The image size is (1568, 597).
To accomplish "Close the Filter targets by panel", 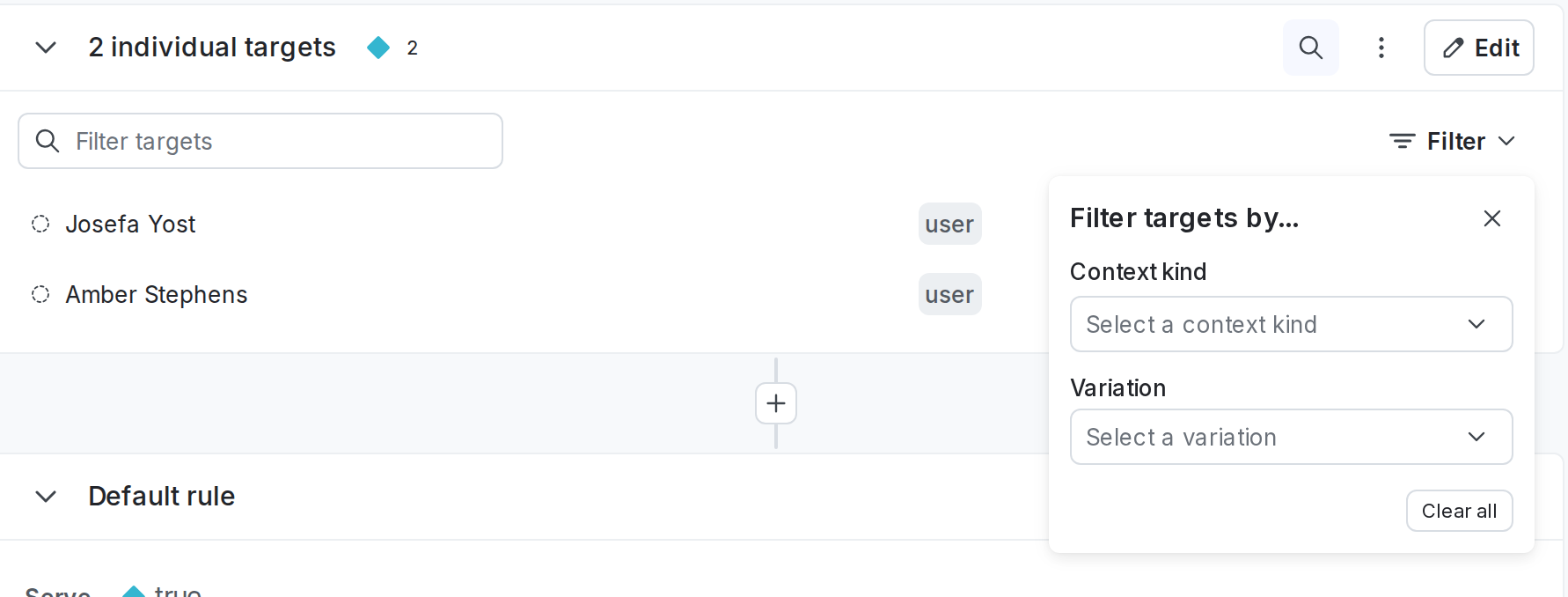I will click(1492, 218).
